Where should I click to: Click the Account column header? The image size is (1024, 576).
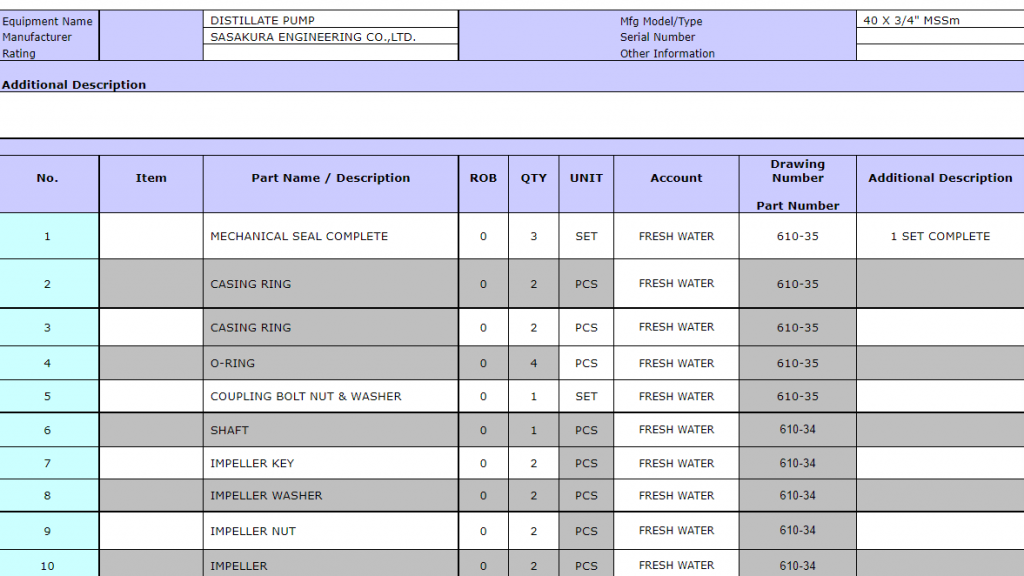click(x=676, y=178)
